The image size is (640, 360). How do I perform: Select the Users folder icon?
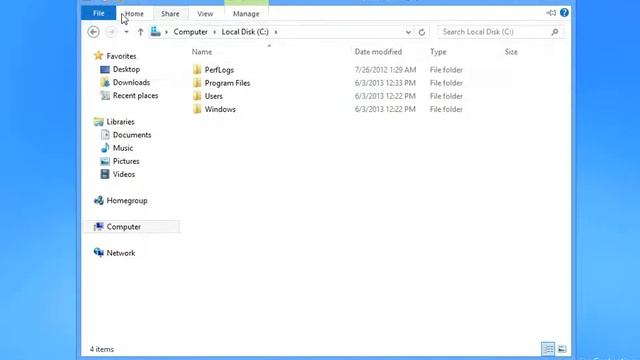click(197, 96)
